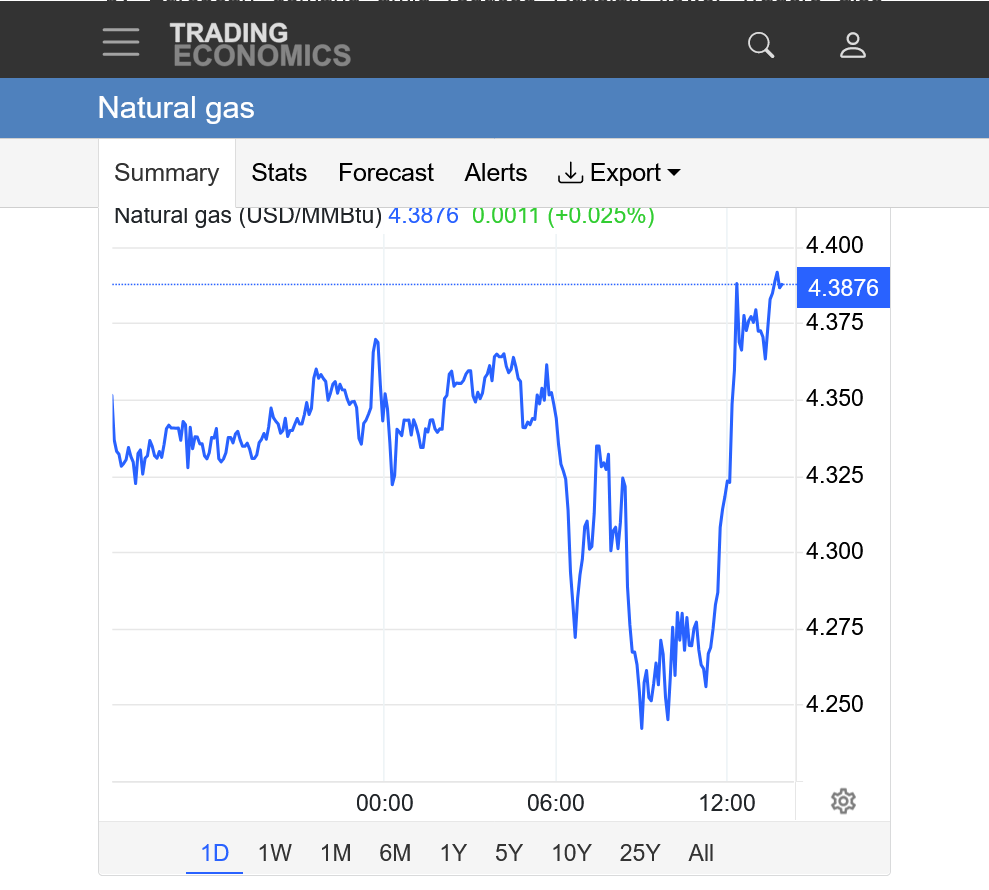Open the user account icon
Screen dimensions: 989x890
pyautogui.click(x=852, y=45)
